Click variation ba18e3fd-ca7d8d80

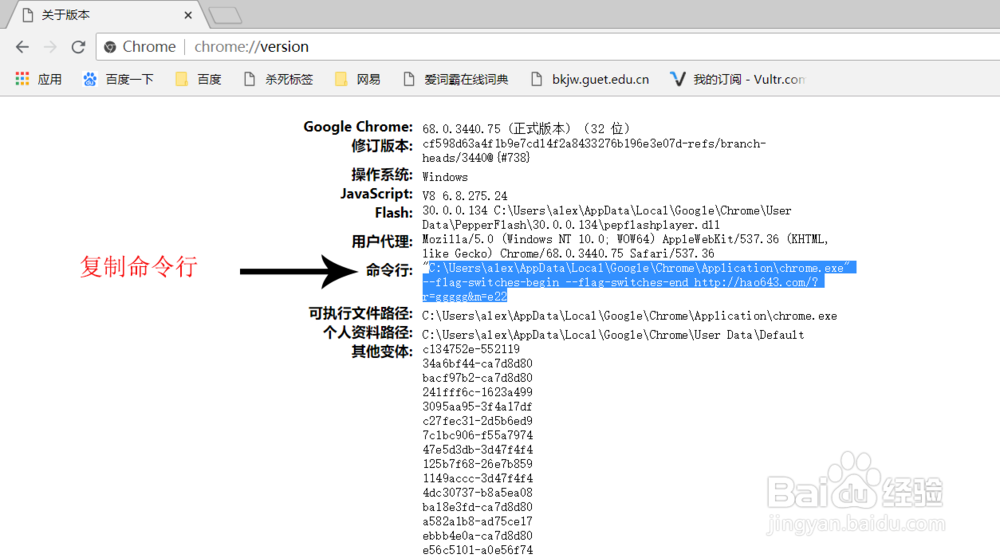click(477, 507)
